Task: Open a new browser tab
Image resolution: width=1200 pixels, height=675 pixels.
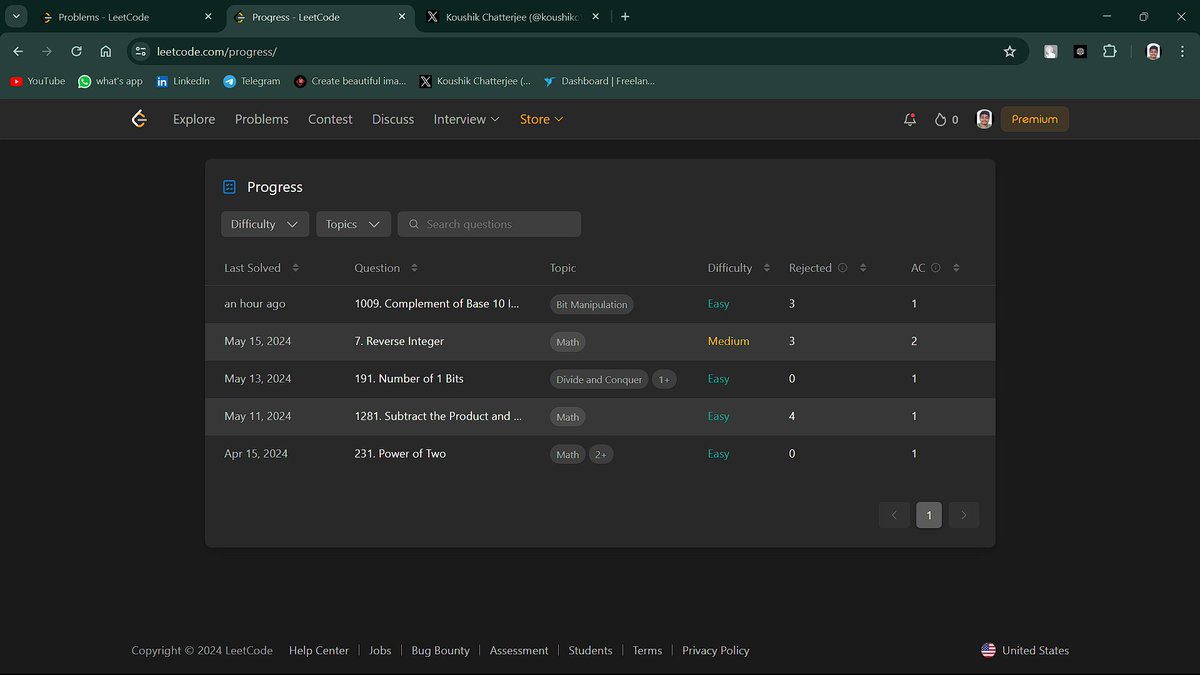Action: click(625, 17)
